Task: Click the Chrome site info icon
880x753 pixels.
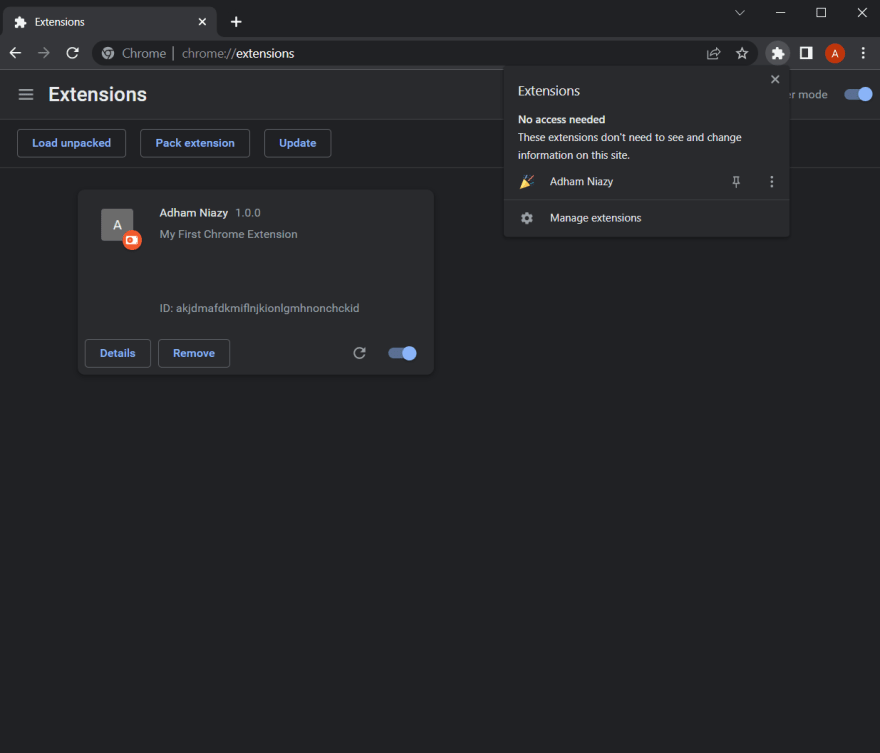Action: tap(108, 53)
